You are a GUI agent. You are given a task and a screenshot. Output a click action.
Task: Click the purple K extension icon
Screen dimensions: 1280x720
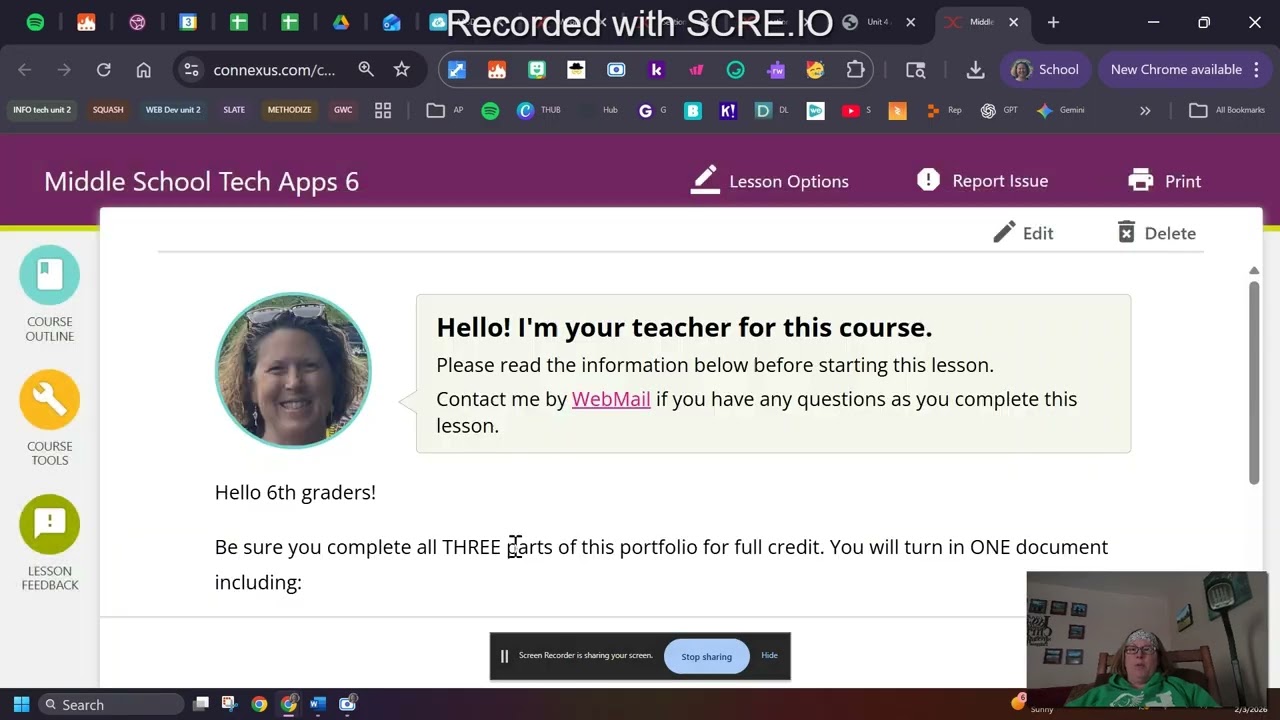click(x=656, y=70)
